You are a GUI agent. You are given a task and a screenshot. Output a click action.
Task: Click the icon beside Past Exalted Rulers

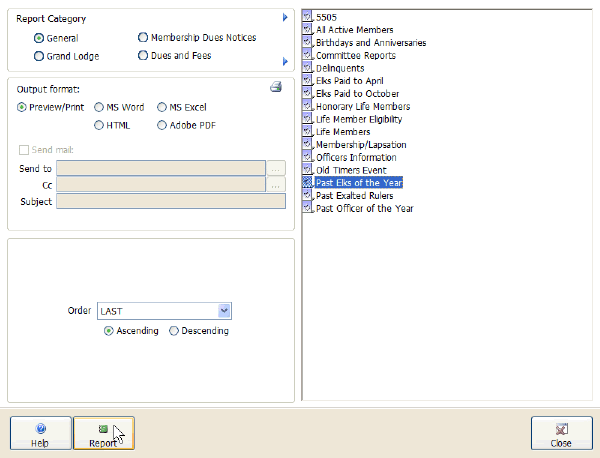tap(308, 196)
